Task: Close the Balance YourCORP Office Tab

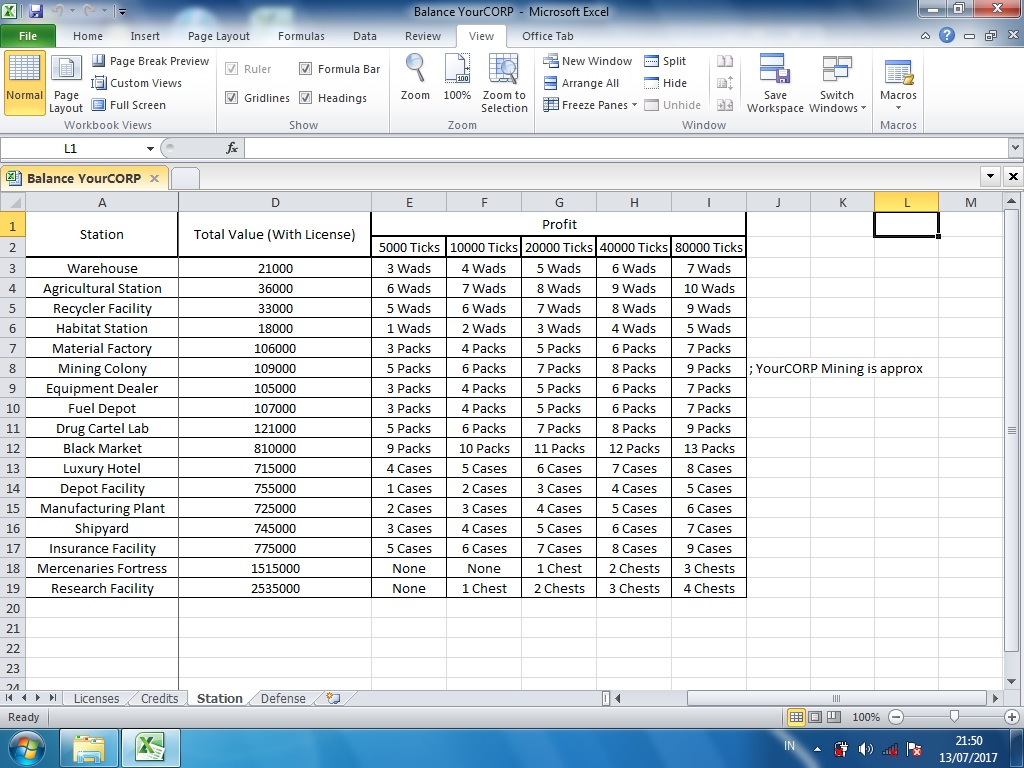Action: tap(154, 178)
